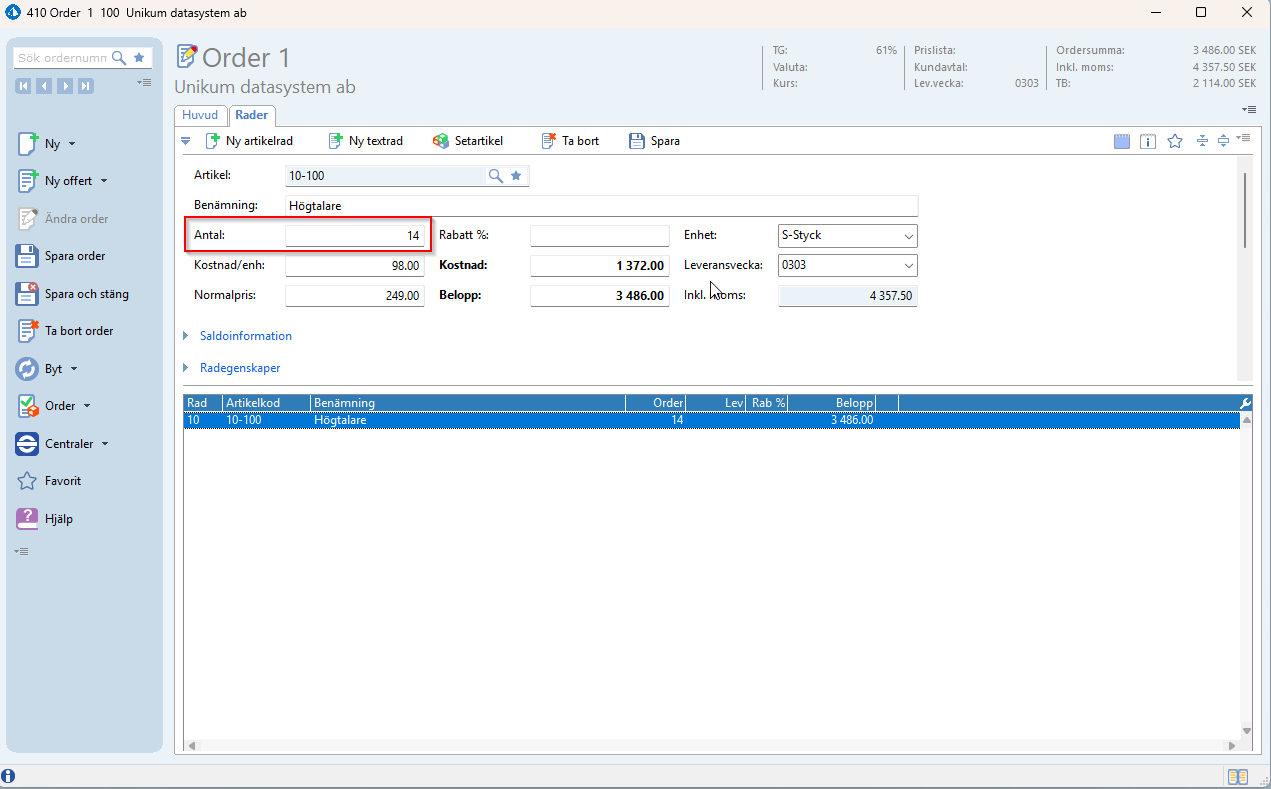This screenshot has height=789, width=1271.
Task: Switch to the Huvud tab
Action: pos(200,115)
